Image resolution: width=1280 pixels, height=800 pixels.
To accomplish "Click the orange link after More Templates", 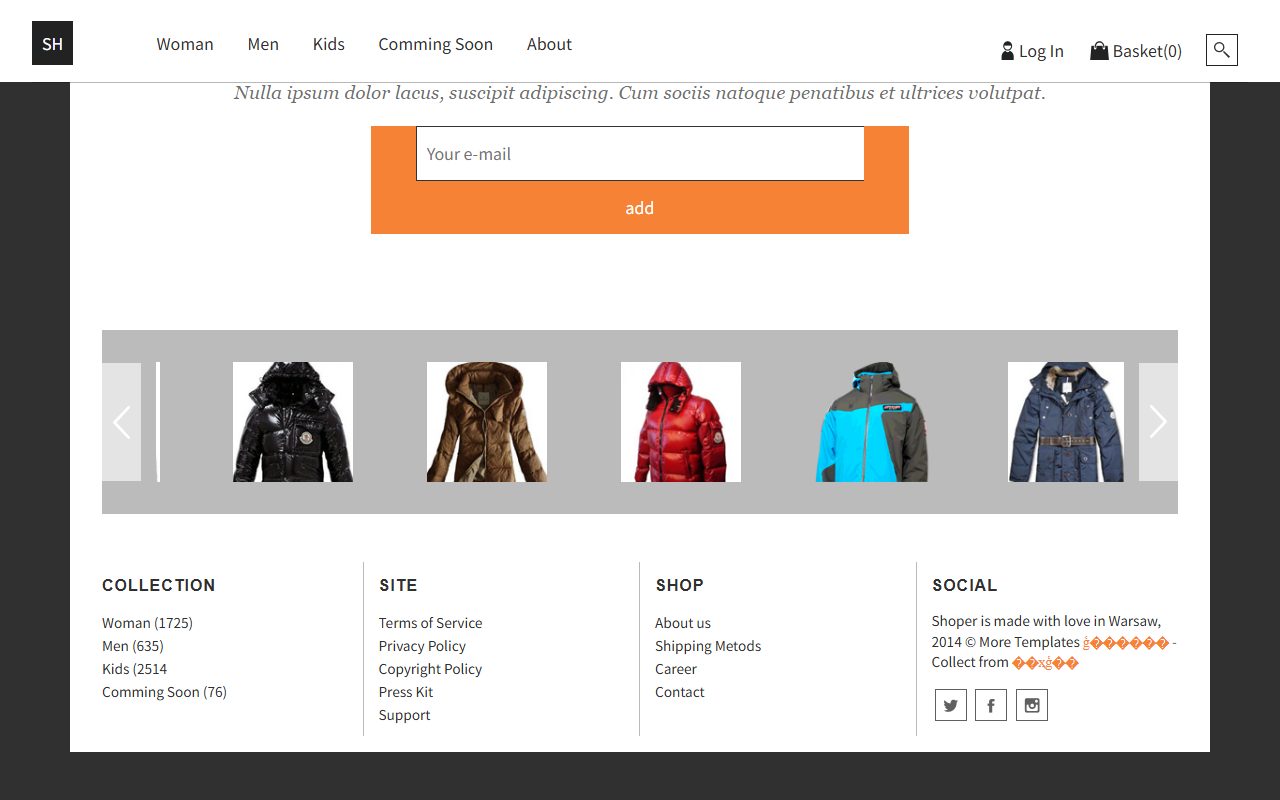I will [1126, 642].
